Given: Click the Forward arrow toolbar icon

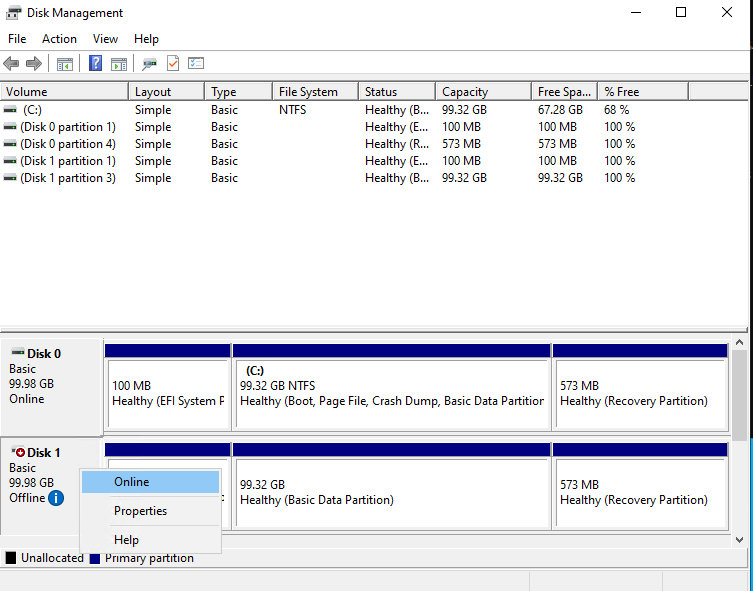Looking at the screenshot, I should 34,64.
